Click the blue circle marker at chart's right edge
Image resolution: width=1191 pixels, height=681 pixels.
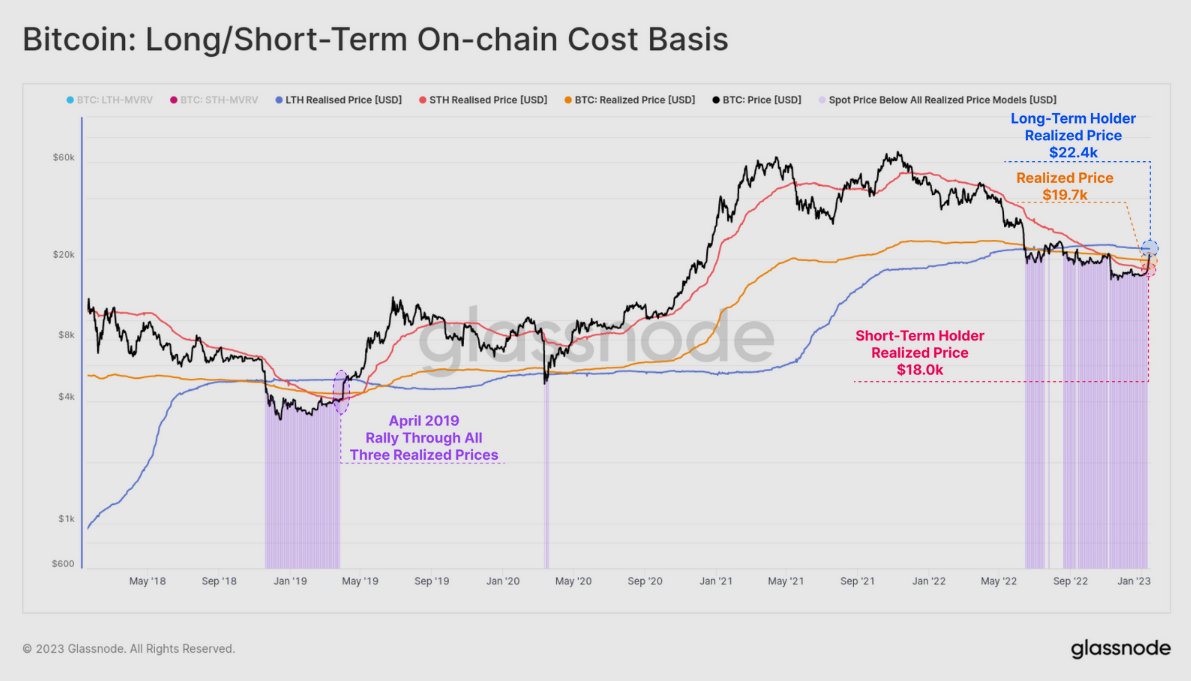(1150, 248)
